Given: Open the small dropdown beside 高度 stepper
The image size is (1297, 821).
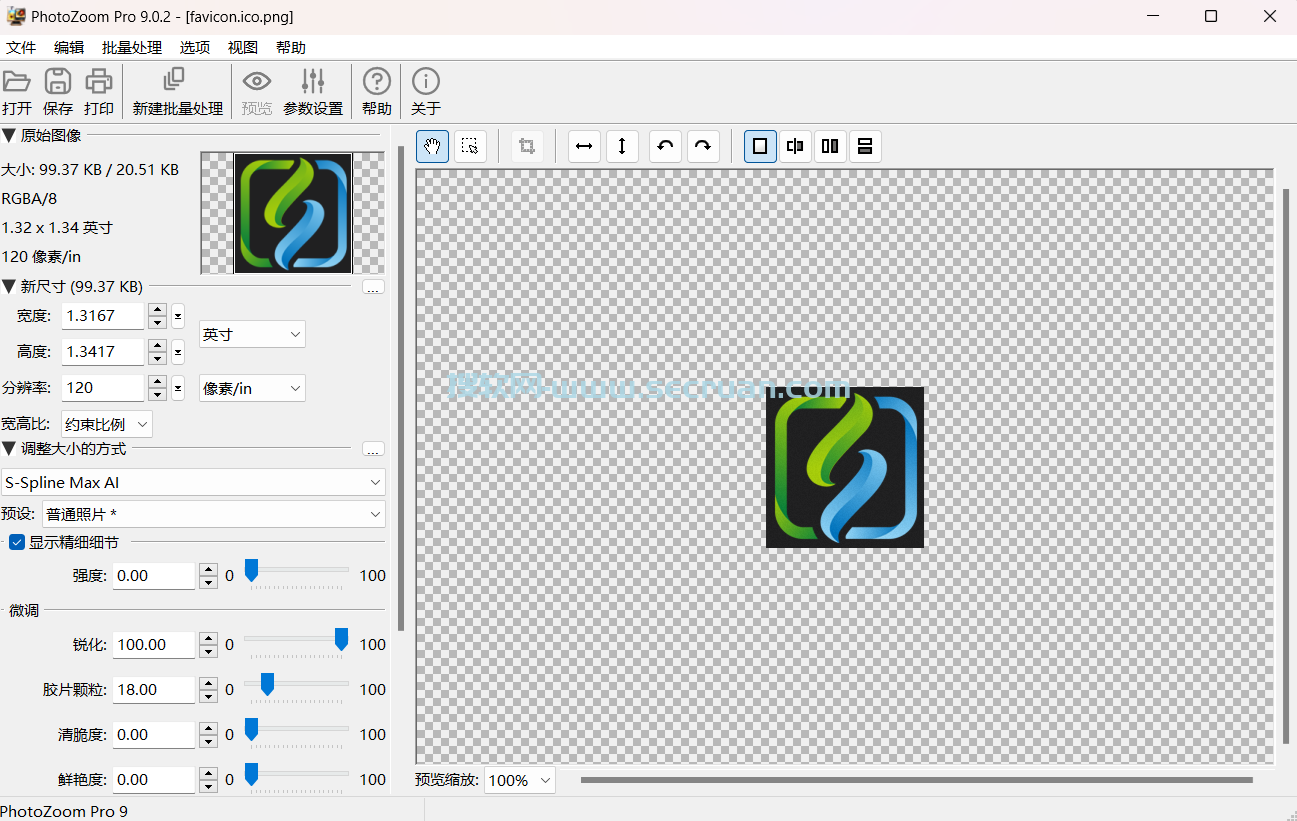Looking at the screenshot, I should (178, 352).
